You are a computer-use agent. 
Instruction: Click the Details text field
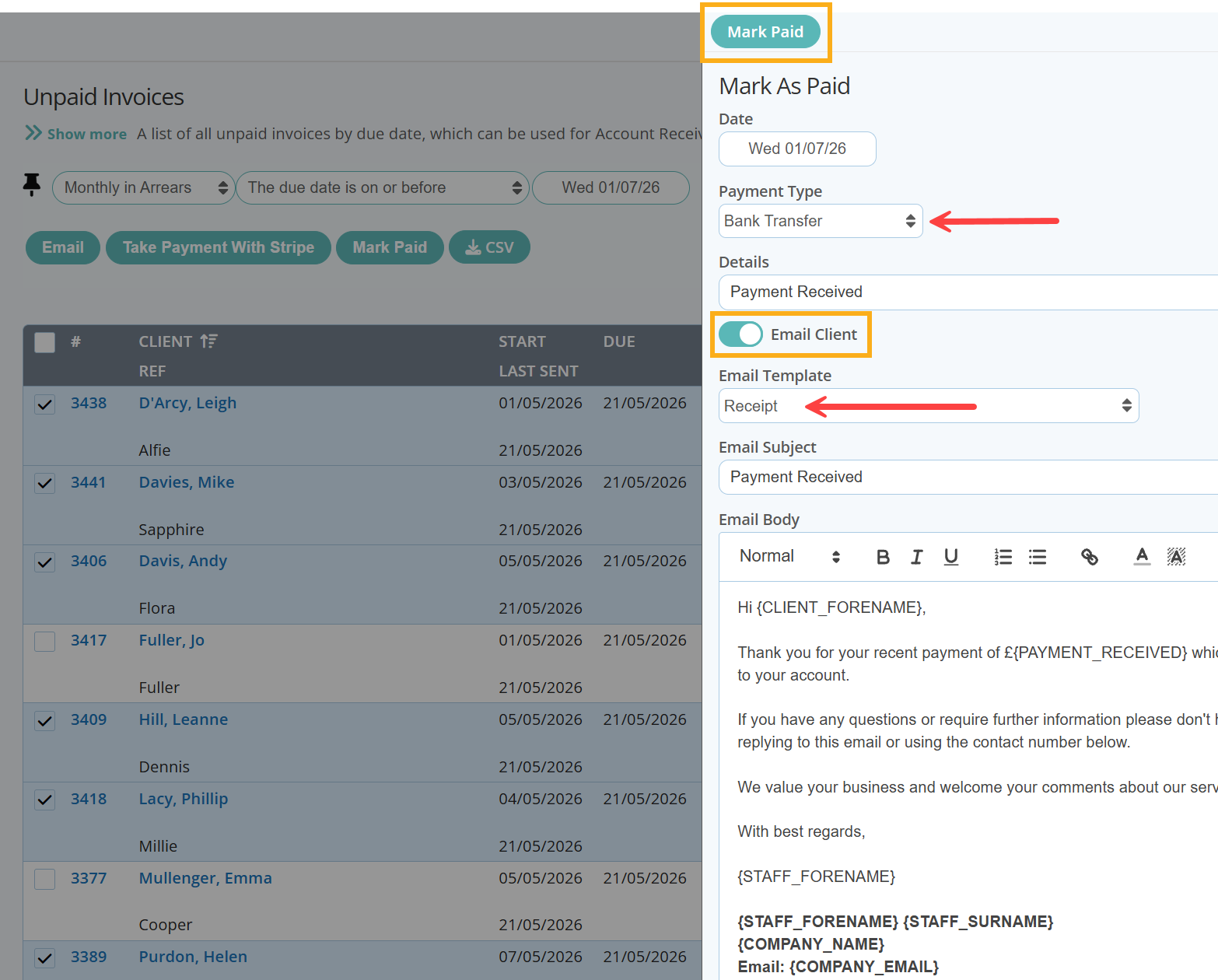968,292
